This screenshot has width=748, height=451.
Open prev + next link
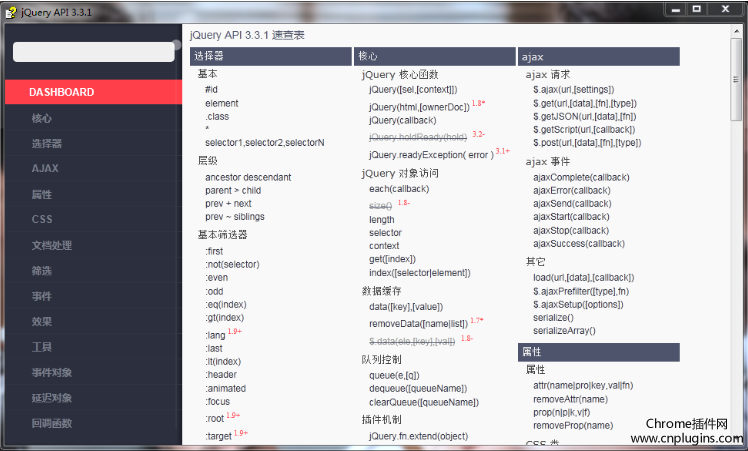(x=229, y=203)
